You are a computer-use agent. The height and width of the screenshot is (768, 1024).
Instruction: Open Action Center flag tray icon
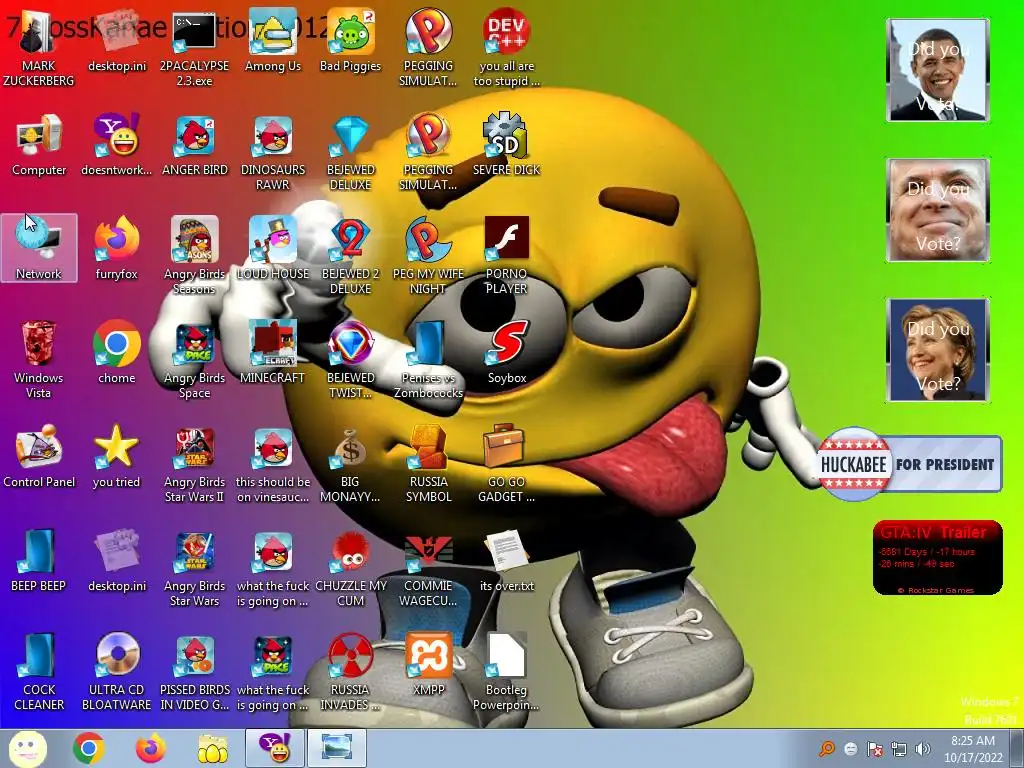874,749
